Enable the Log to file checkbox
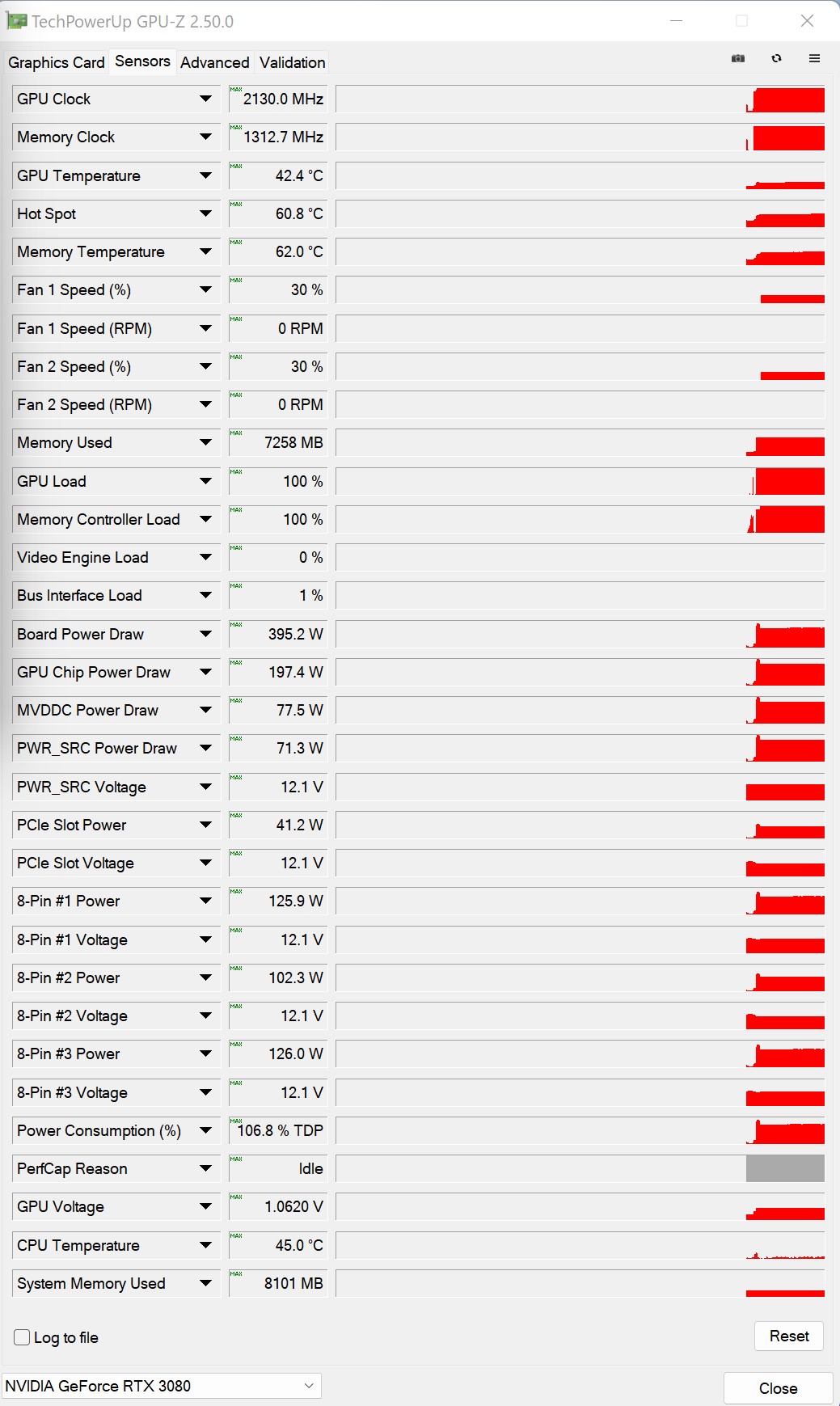The width and height of the screenshot is (840, 1406). click(23, 1337)
